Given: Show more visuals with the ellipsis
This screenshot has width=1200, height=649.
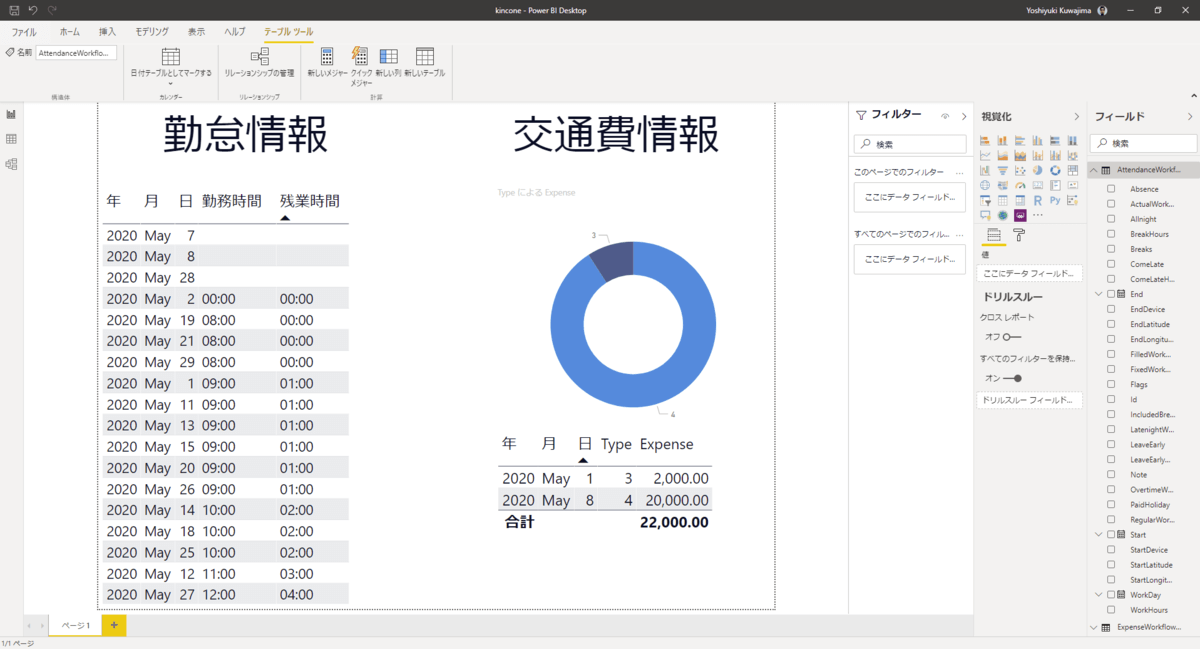Looking at the screenshot, I should (1038, 215).
